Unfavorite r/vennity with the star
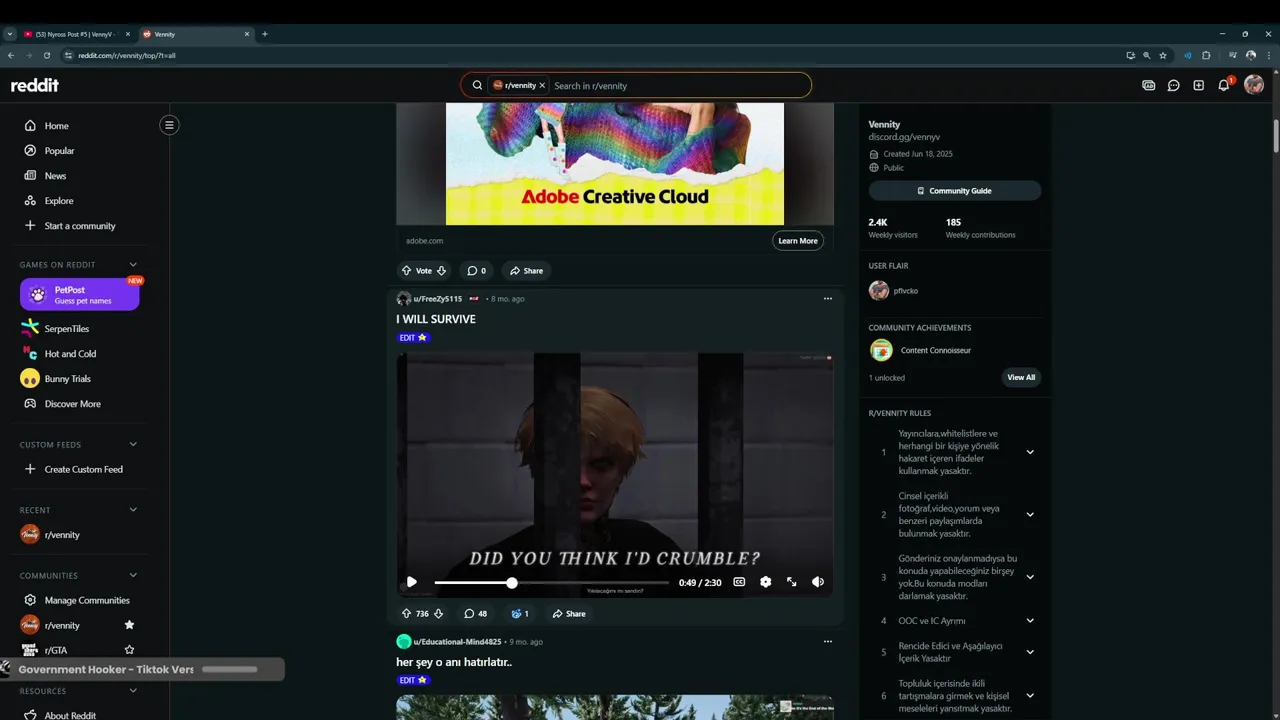The image size is (1280, 720). (x=129, y=625)
